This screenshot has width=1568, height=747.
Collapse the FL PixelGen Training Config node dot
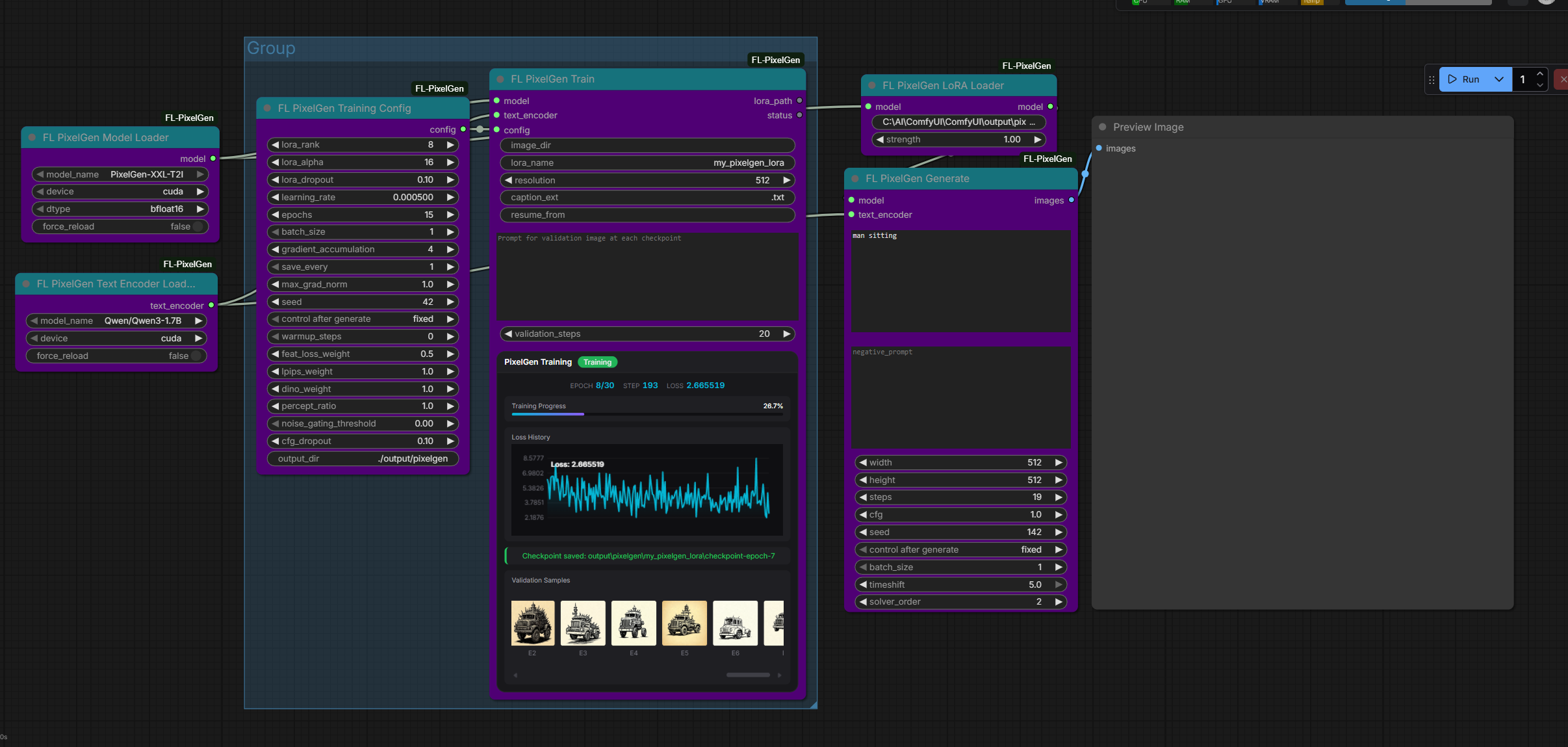267,109
